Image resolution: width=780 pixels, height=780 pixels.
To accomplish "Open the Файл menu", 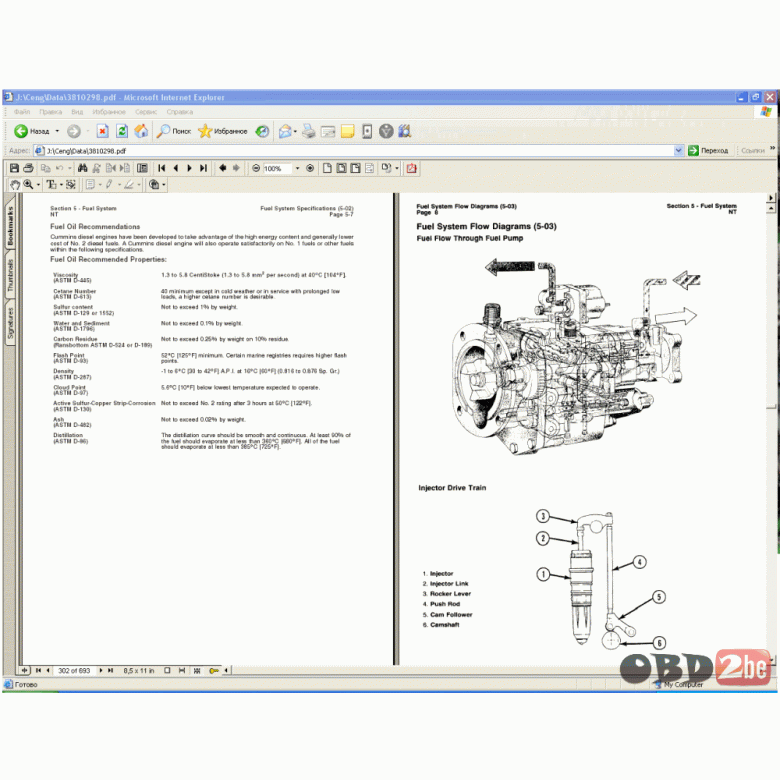I will click(x=22, y=112).
